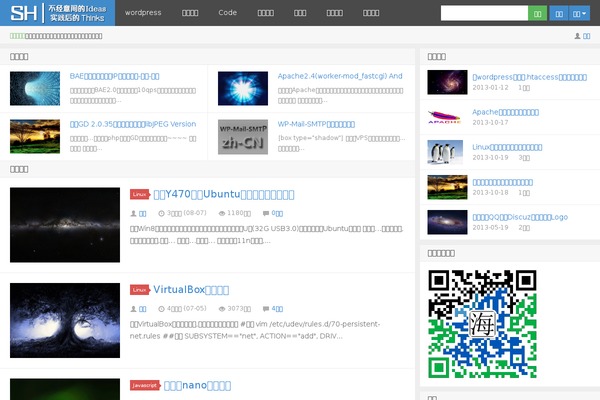
Task: Focus the header search input field
Action: click(484, 13)
